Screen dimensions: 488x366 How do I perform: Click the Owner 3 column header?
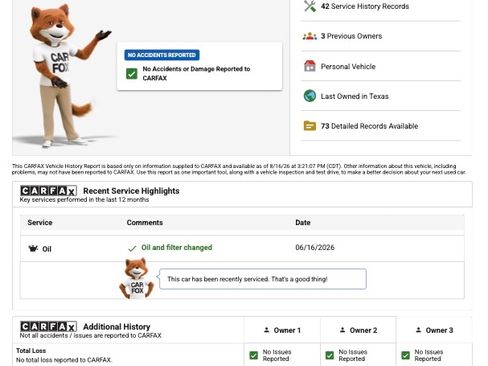point(434,330)
